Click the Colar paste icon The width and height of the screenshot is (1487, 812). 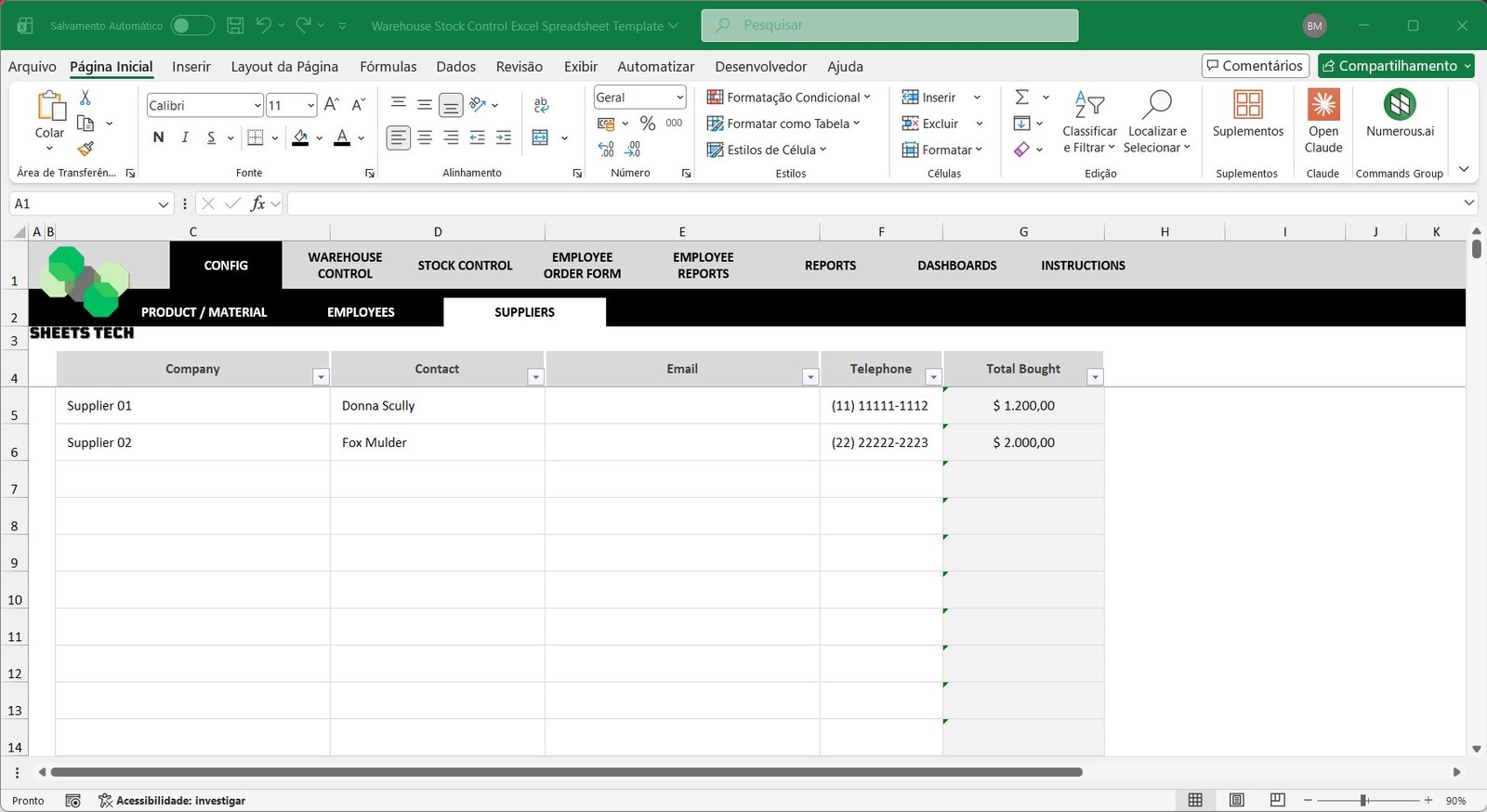pos(50,106)
